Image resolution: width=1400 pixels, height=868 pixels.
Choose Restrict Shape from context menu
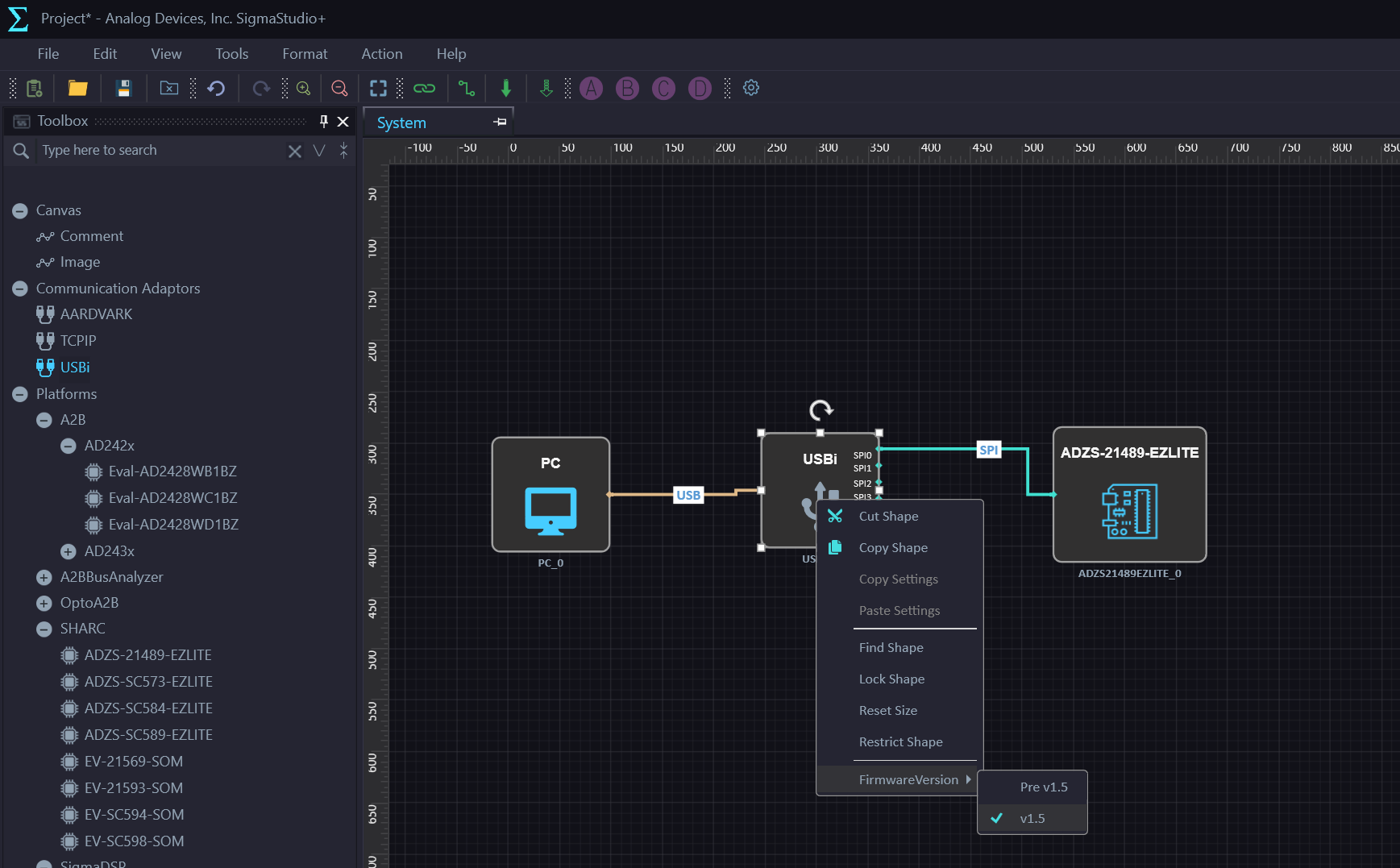click(x=899, y=741)
